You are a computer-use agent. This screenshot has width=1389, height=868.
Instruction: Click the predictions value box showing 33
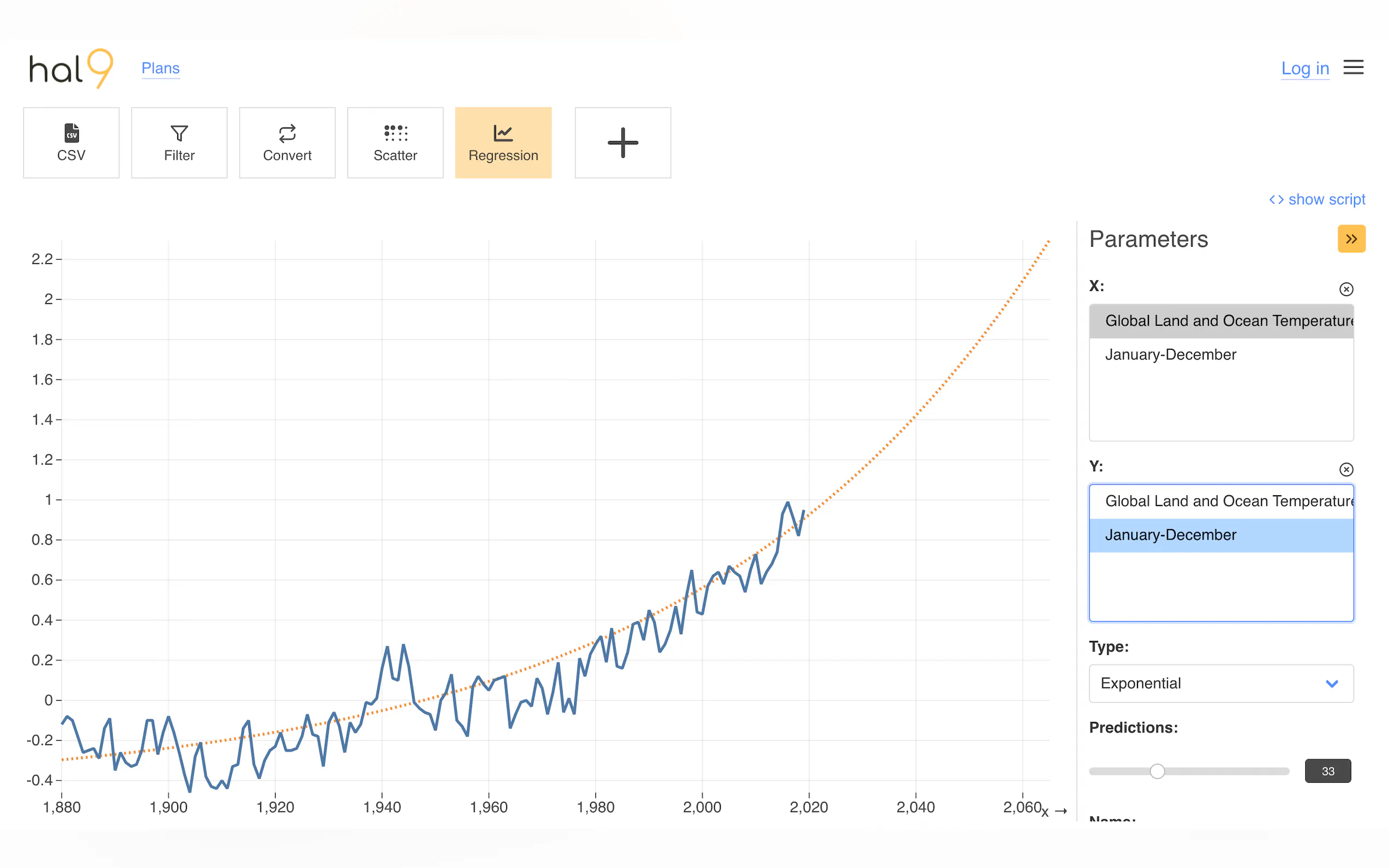tap(1327, 771)
